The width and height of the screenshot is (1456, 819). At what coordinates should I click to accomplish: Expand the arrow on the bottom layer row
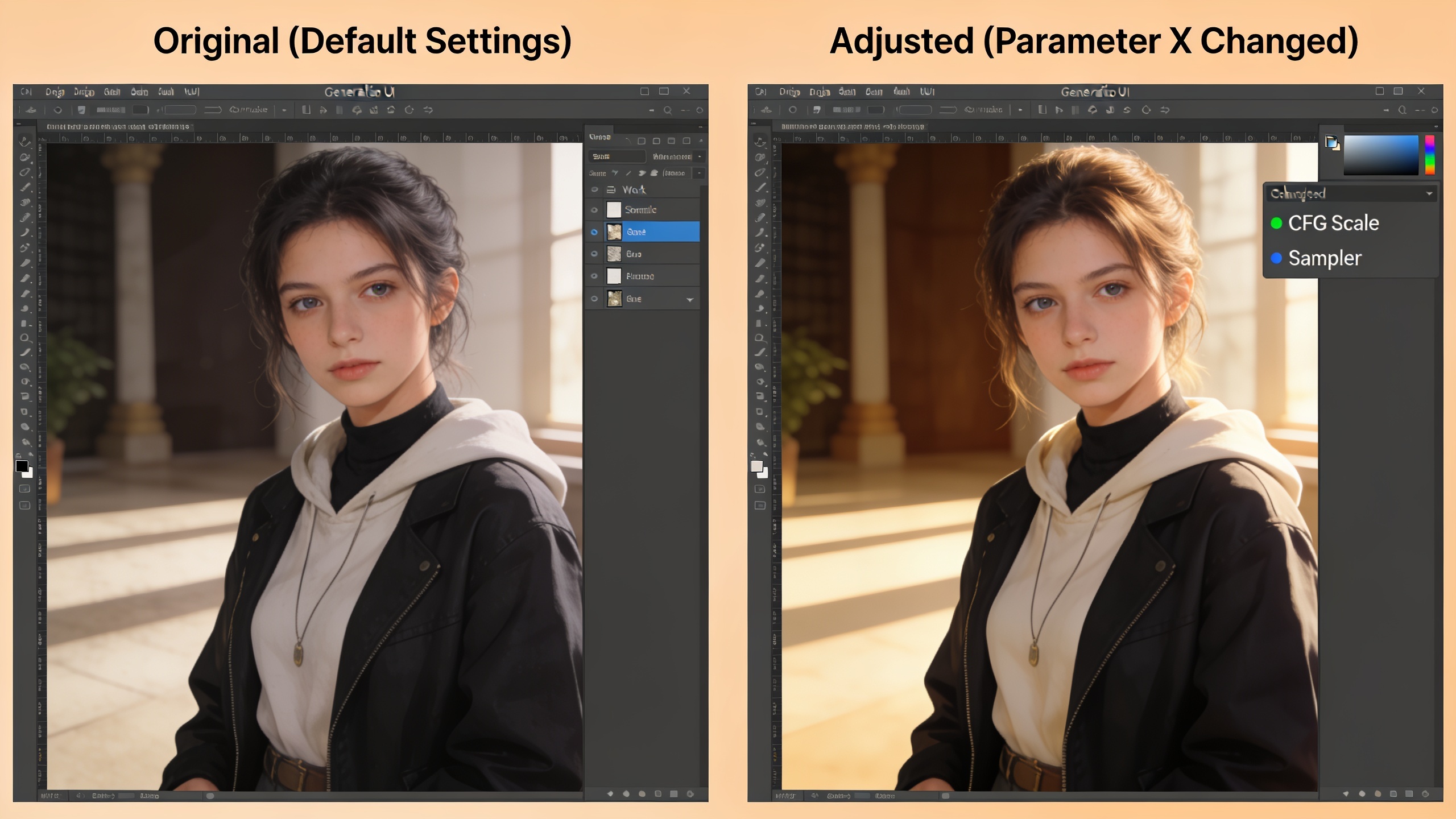tap(690, 299)
